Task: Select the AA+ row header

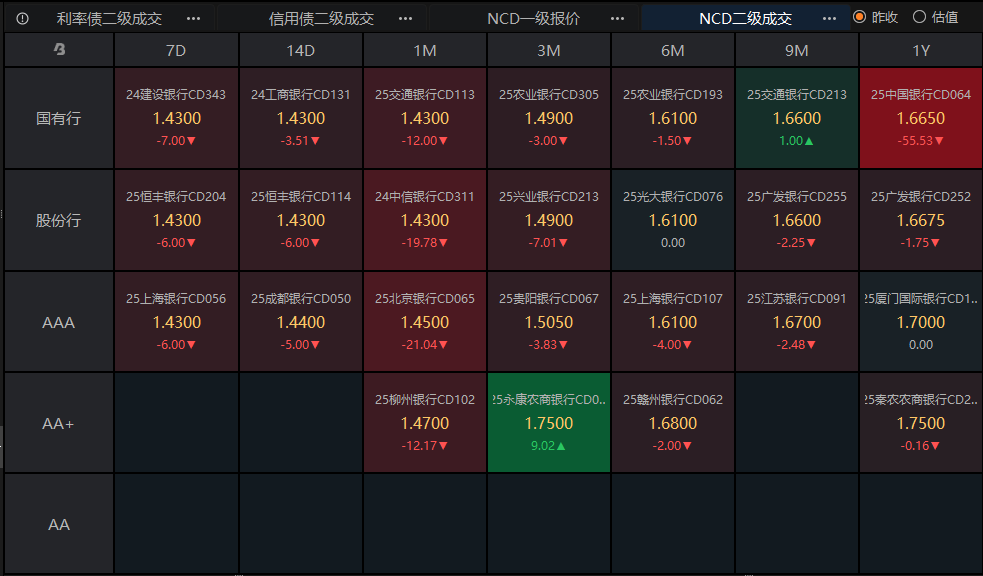Action: tap(59, 423)
